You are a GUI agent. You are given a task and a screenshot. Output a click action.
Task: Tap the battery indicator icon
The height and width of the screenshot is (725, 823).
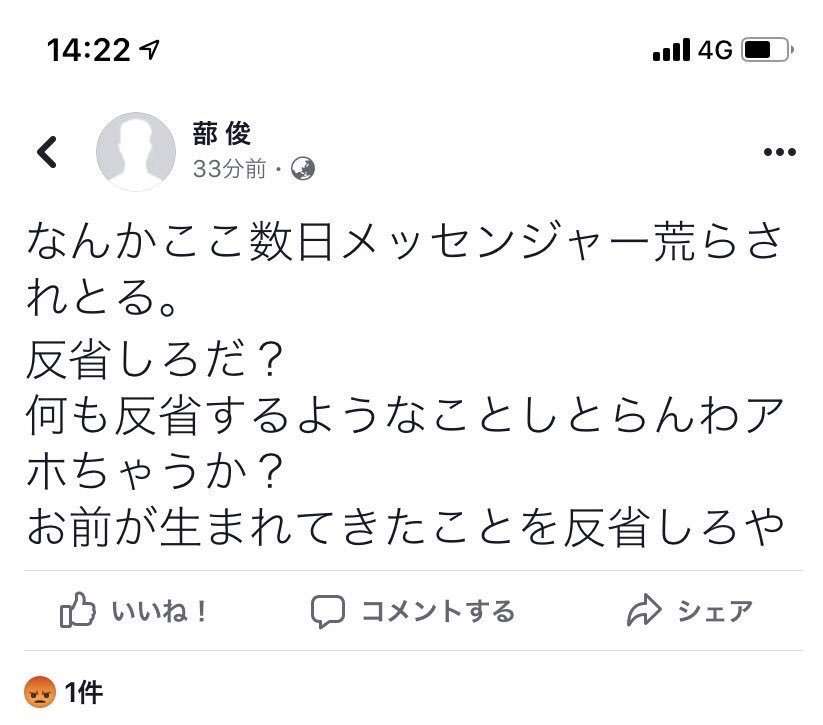pos(767,50)
